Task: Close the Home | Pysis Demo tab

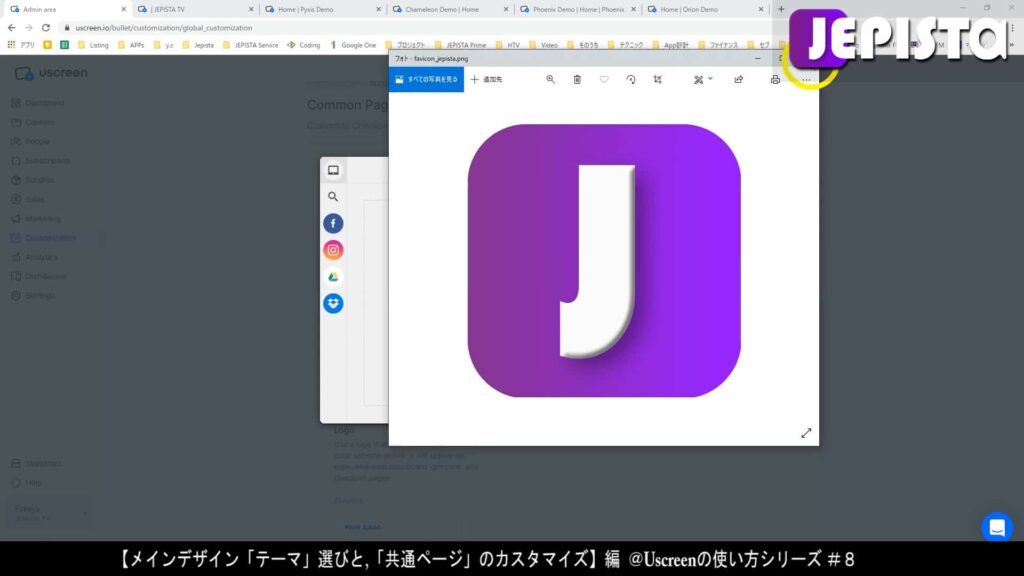Action: (378, 9)
